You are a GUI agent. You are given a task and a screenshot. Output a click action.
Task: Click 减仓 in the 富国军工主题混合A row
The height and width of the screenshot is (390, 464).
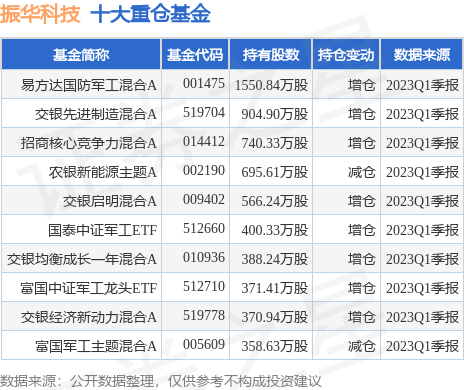click(362, 346)
